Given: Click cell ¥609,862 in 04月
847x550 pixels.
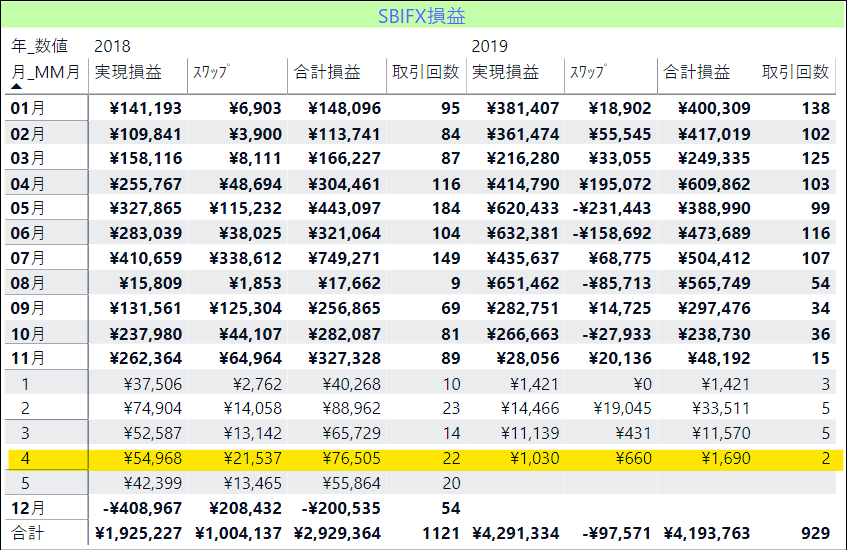Looking at the screenshot, I should click(x=714, y=184).
